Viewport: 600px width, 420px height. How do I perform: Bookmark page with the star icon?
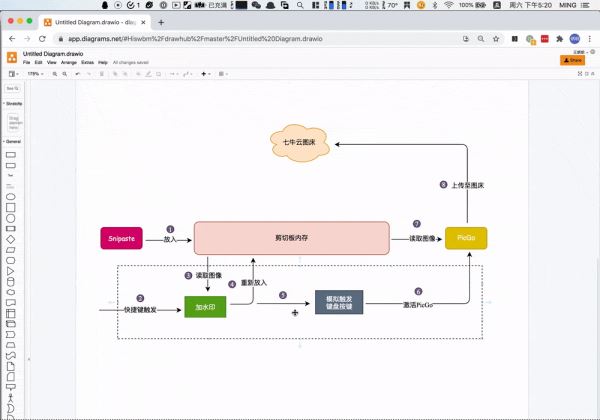497,38
